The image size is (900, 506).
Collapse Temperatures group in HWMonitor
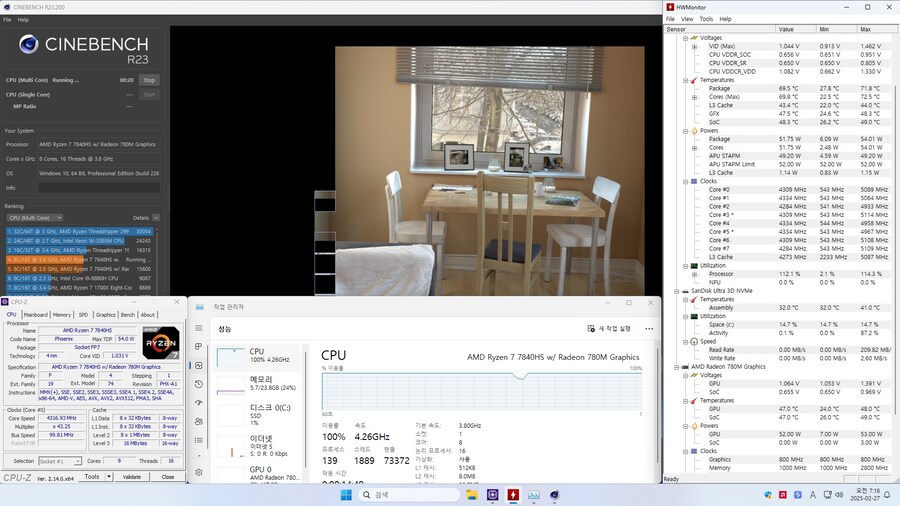click(685, 80)
